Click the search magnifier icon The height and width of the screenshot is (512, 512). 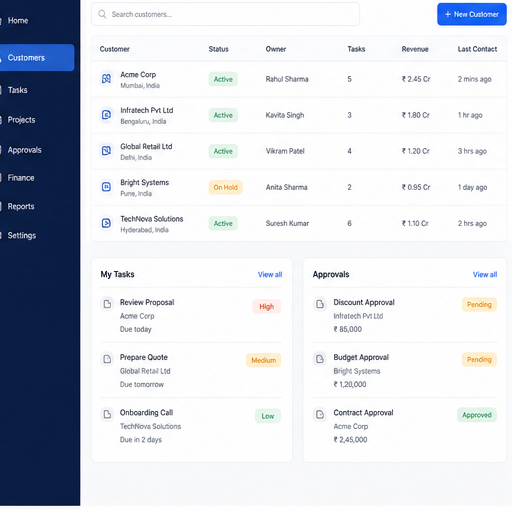tap(102, 14)
